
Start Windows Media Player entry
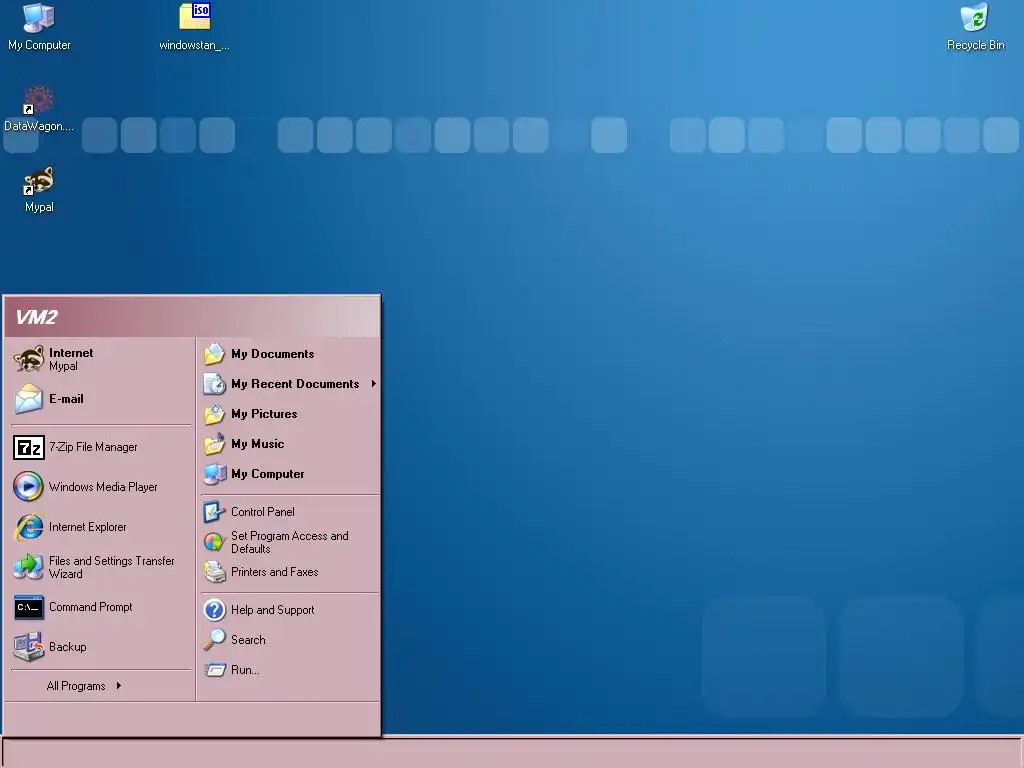click(x=103, y=487)
